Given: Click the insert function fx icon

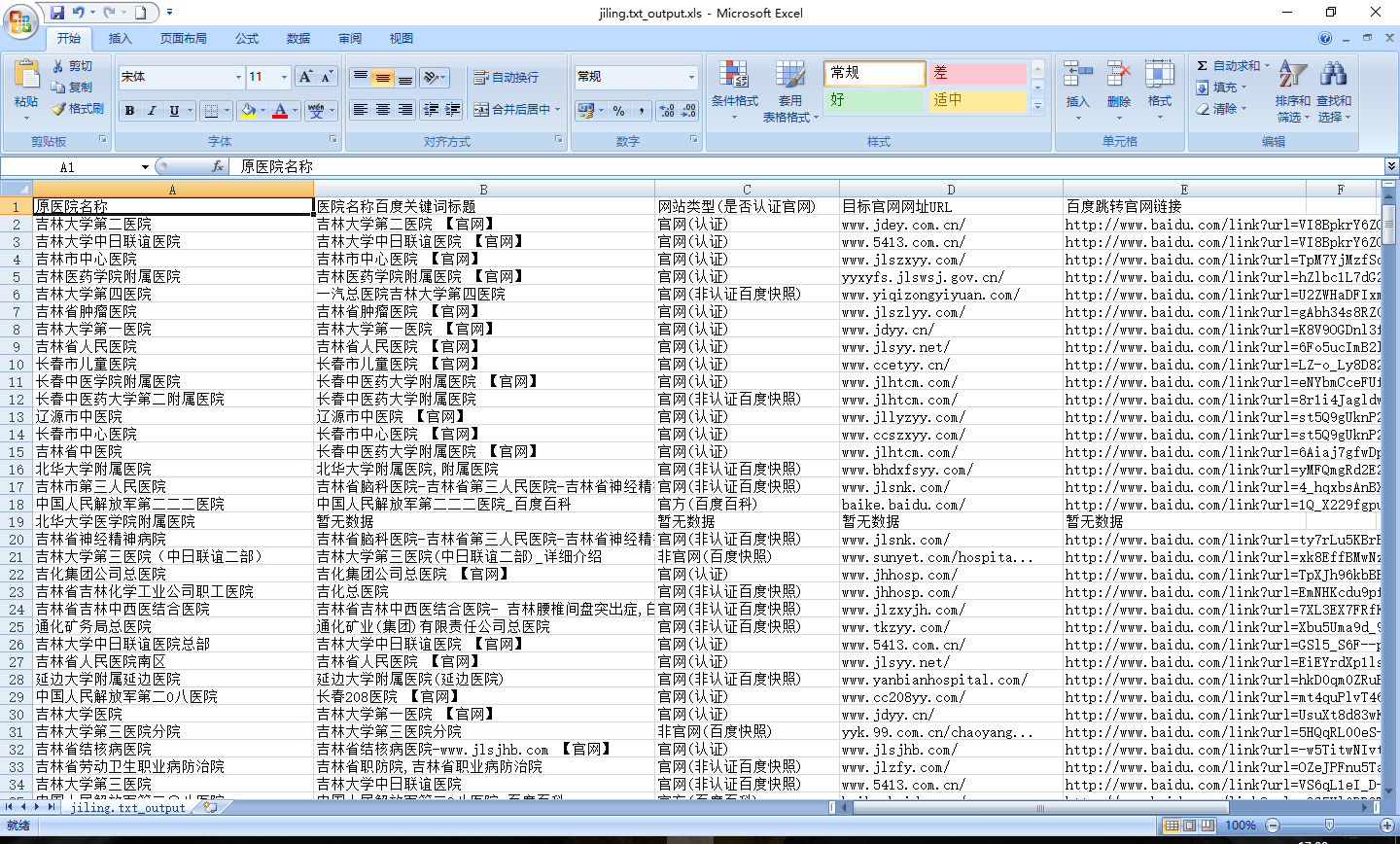Looking at the screenshot, I should tap(218, 166).
